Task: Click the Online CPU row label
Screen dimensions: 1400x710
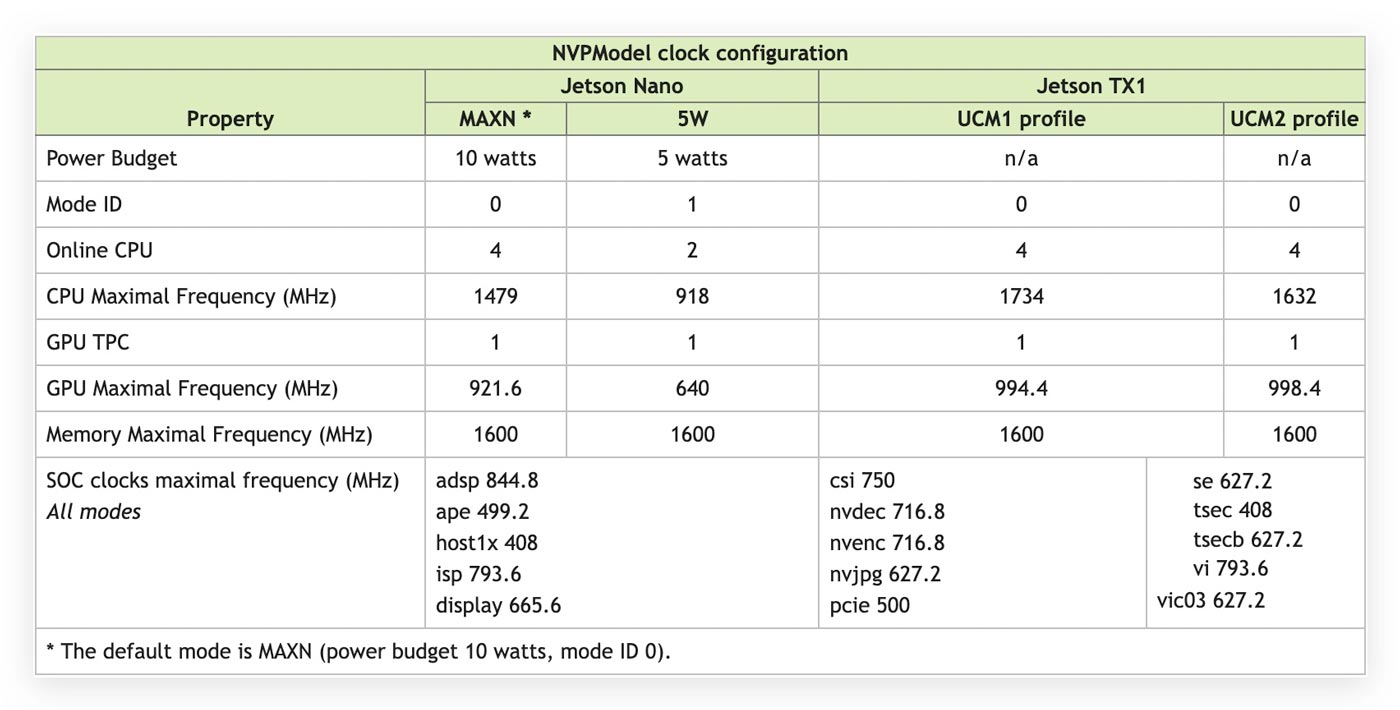Action: tap(99, 250)
